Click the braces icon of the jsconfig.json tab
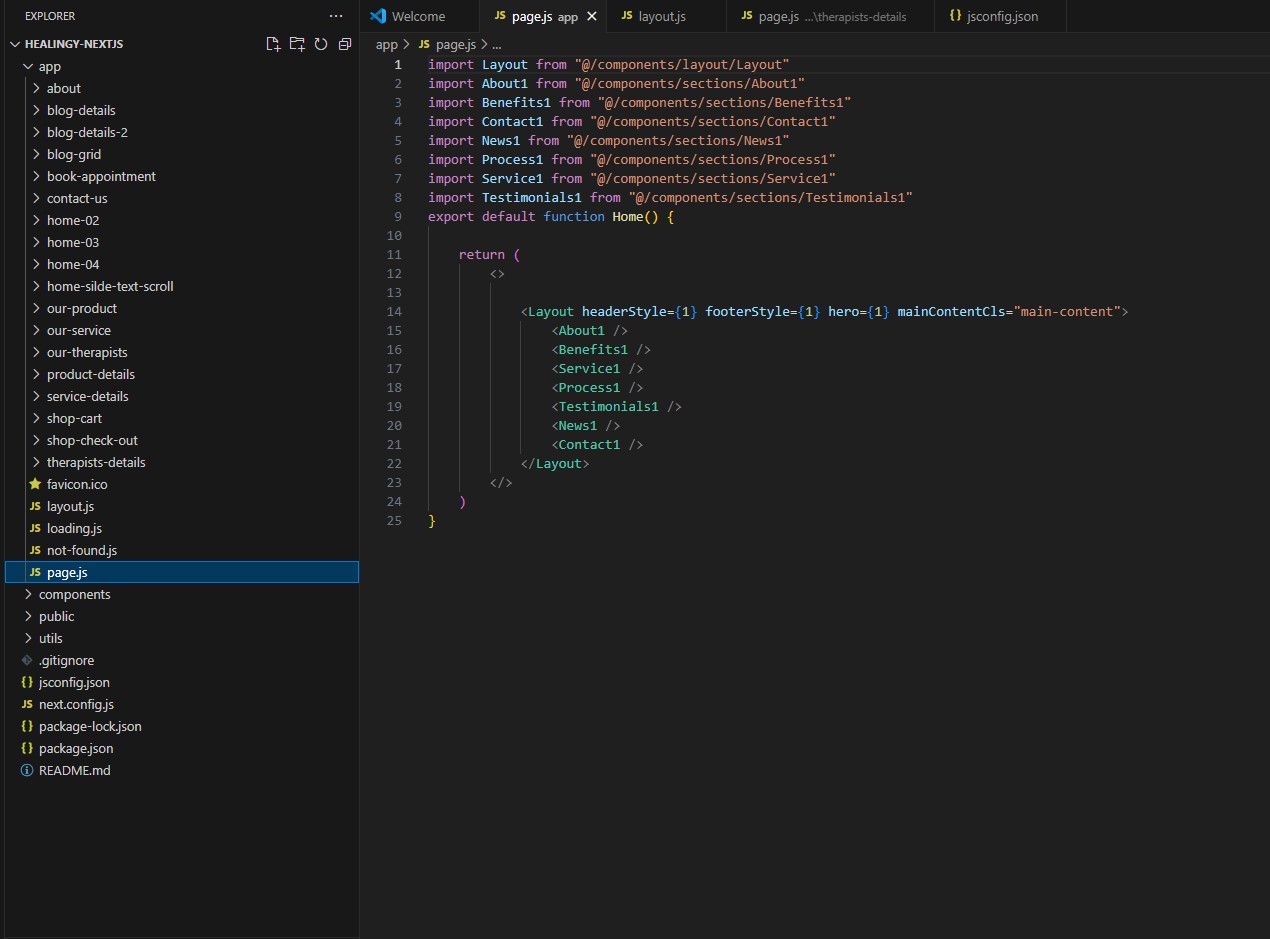This screenshot has width=1270, height=939. 956,16
